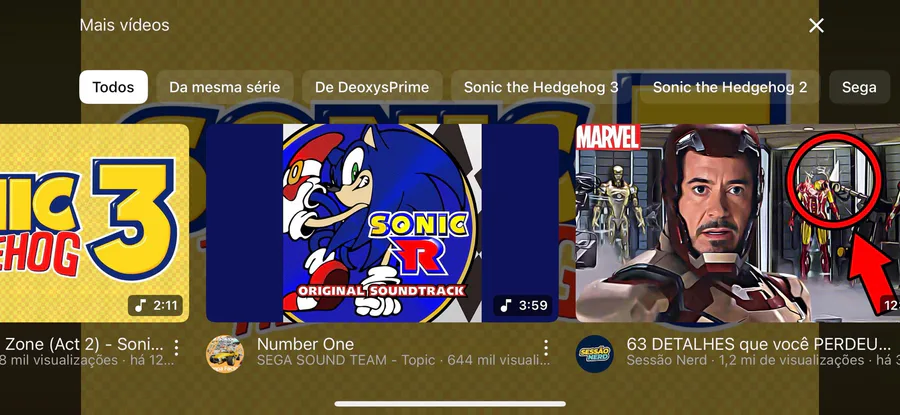Tap the Sega filter chip
900x415 pixels.
(x=859, y=87)
